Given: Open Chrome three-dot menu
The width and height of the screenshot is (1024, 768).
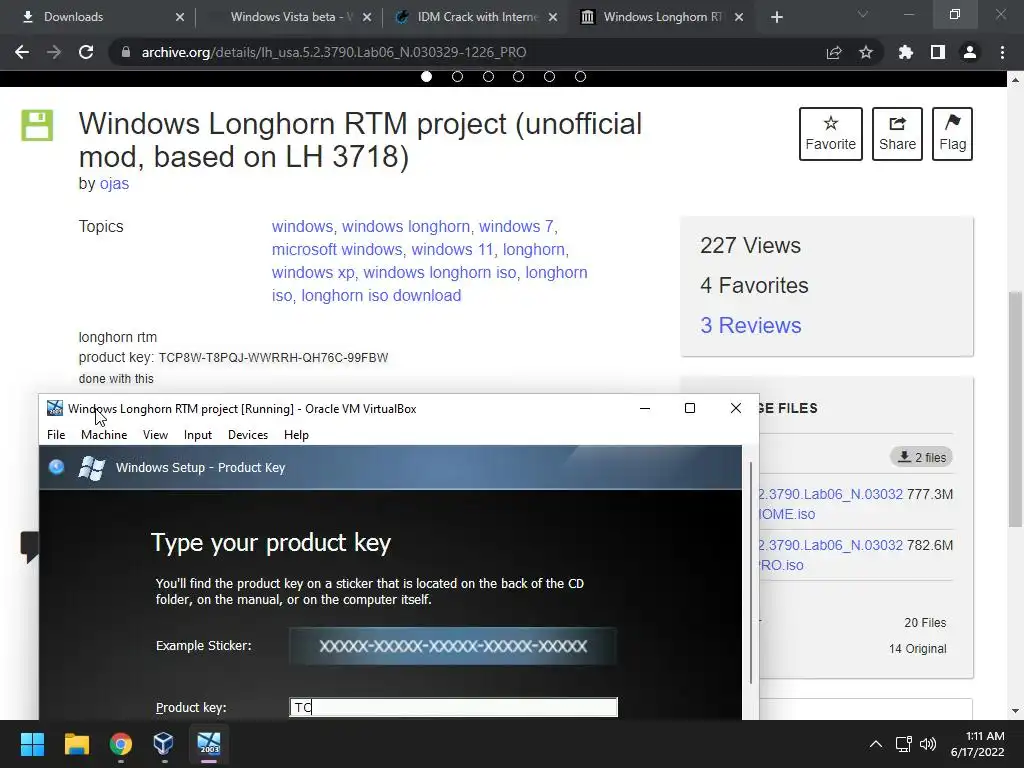Looking at the screenshot, I should coord(1002,52).
